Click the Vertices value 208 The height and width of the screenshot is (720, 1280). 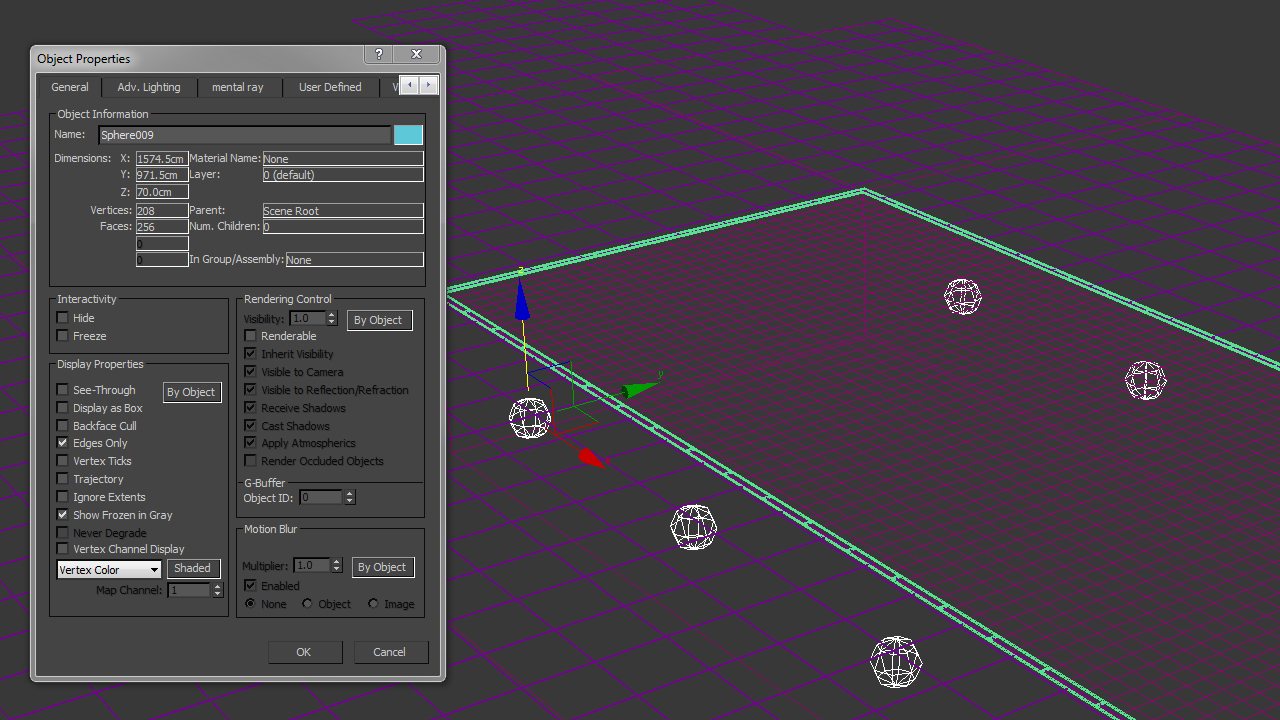pyautogui.click(x=162, y=211)
